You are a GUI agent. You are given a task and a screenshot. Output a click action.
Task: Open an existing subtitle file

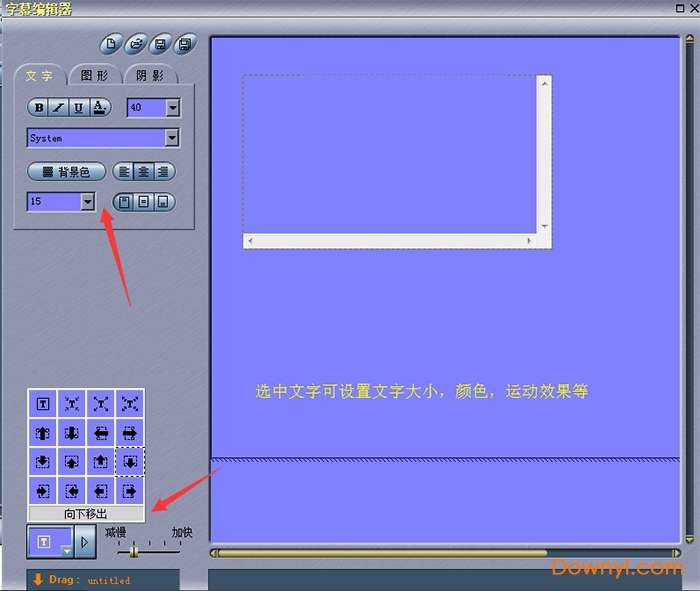pos(136,44)
